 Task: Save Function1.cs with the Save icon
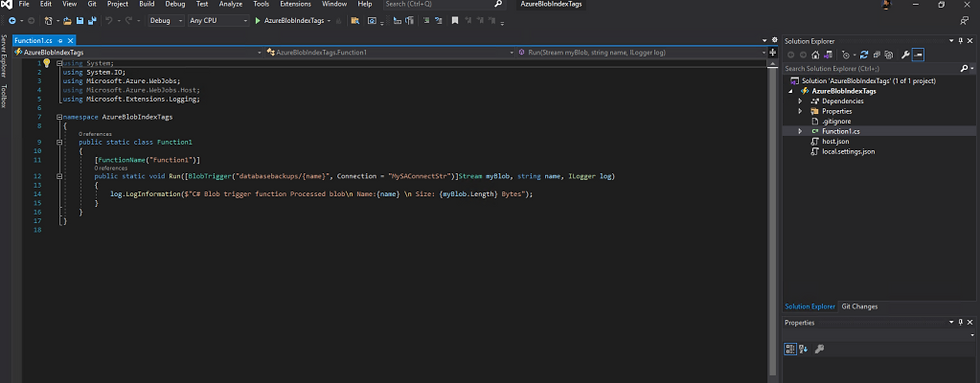coord(80,21)
